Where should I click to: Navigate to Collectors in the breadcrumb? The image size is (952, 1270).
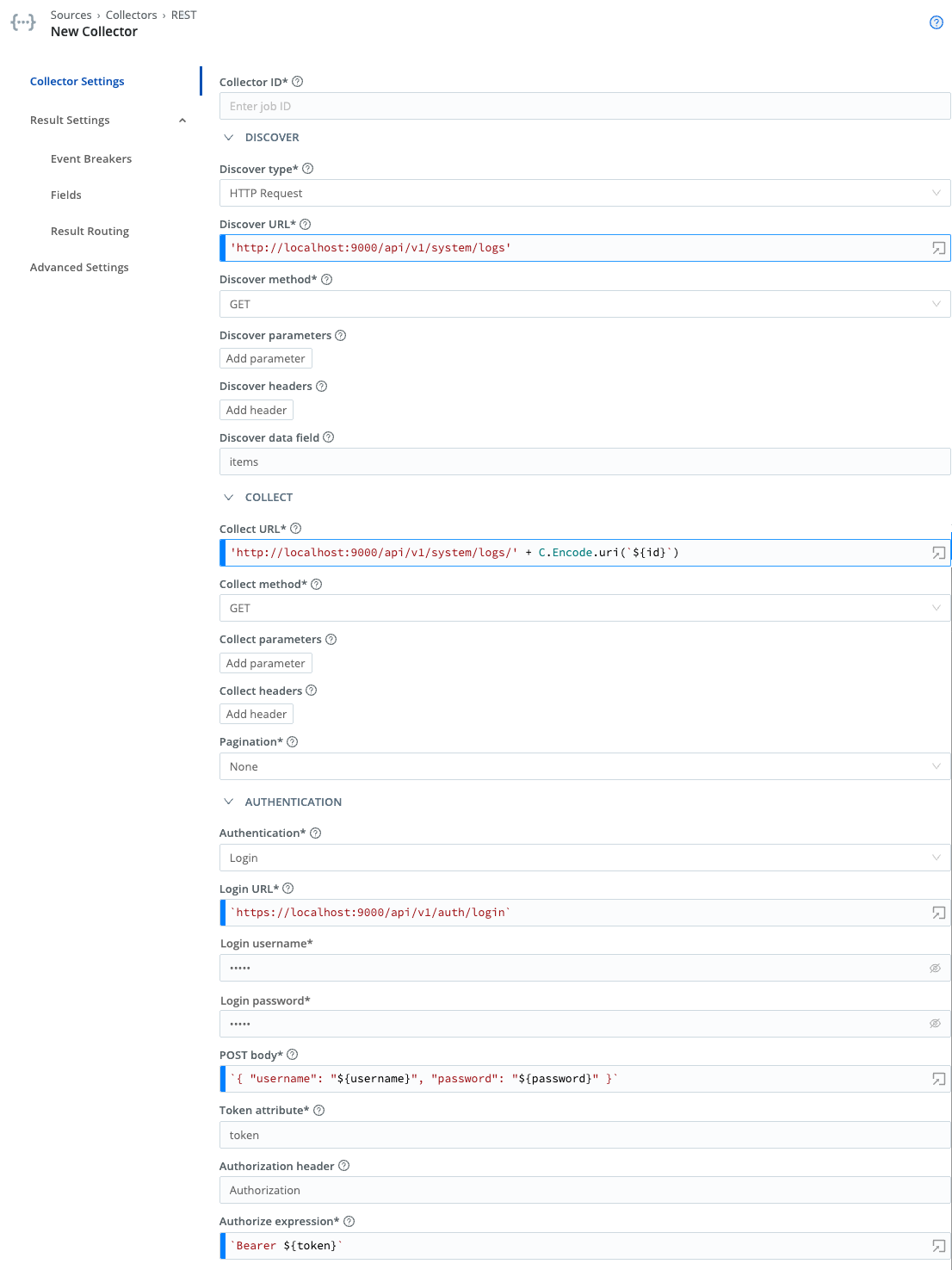tap(132, 15)
